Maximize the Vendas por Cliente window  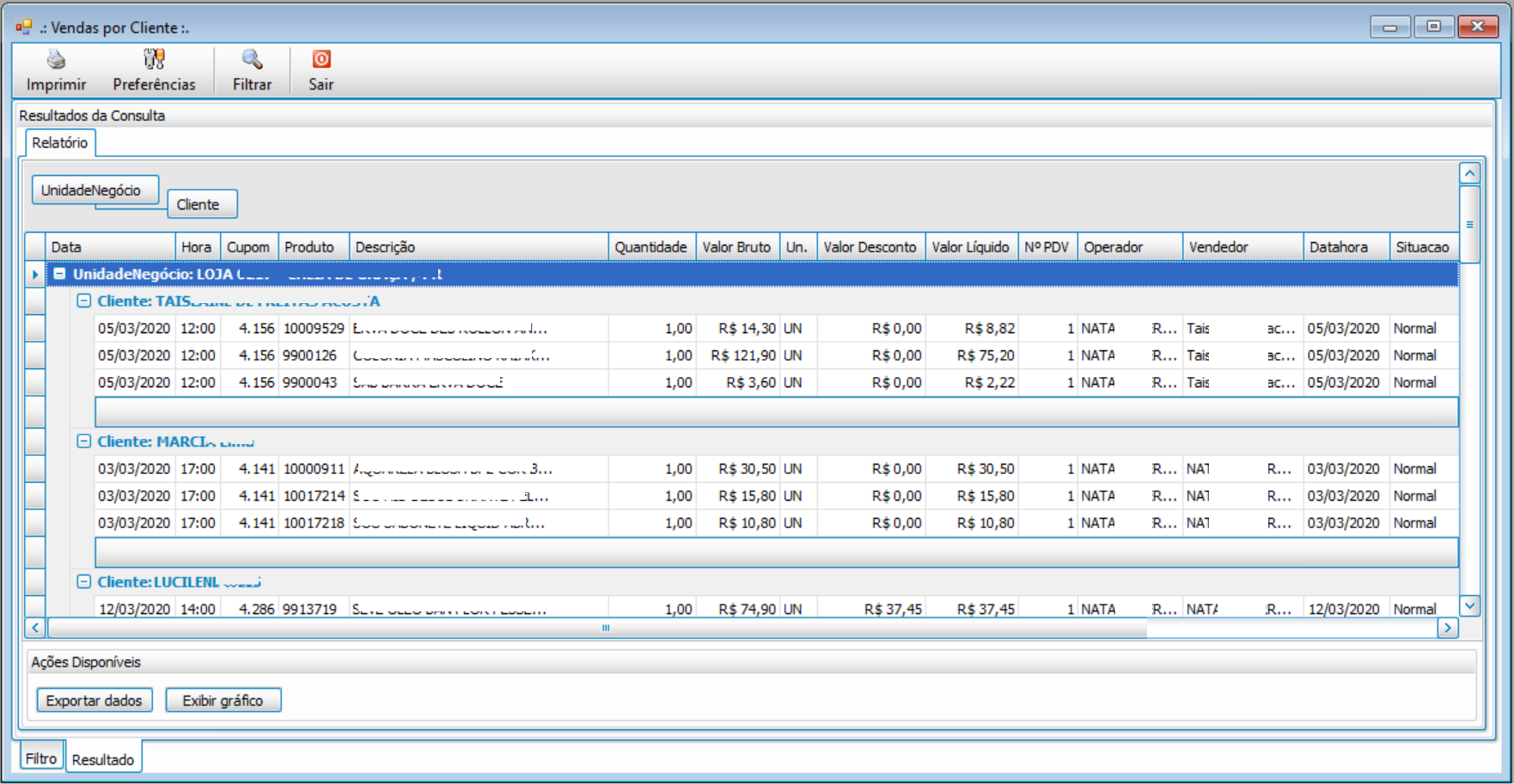click(x=1433, y=27)
